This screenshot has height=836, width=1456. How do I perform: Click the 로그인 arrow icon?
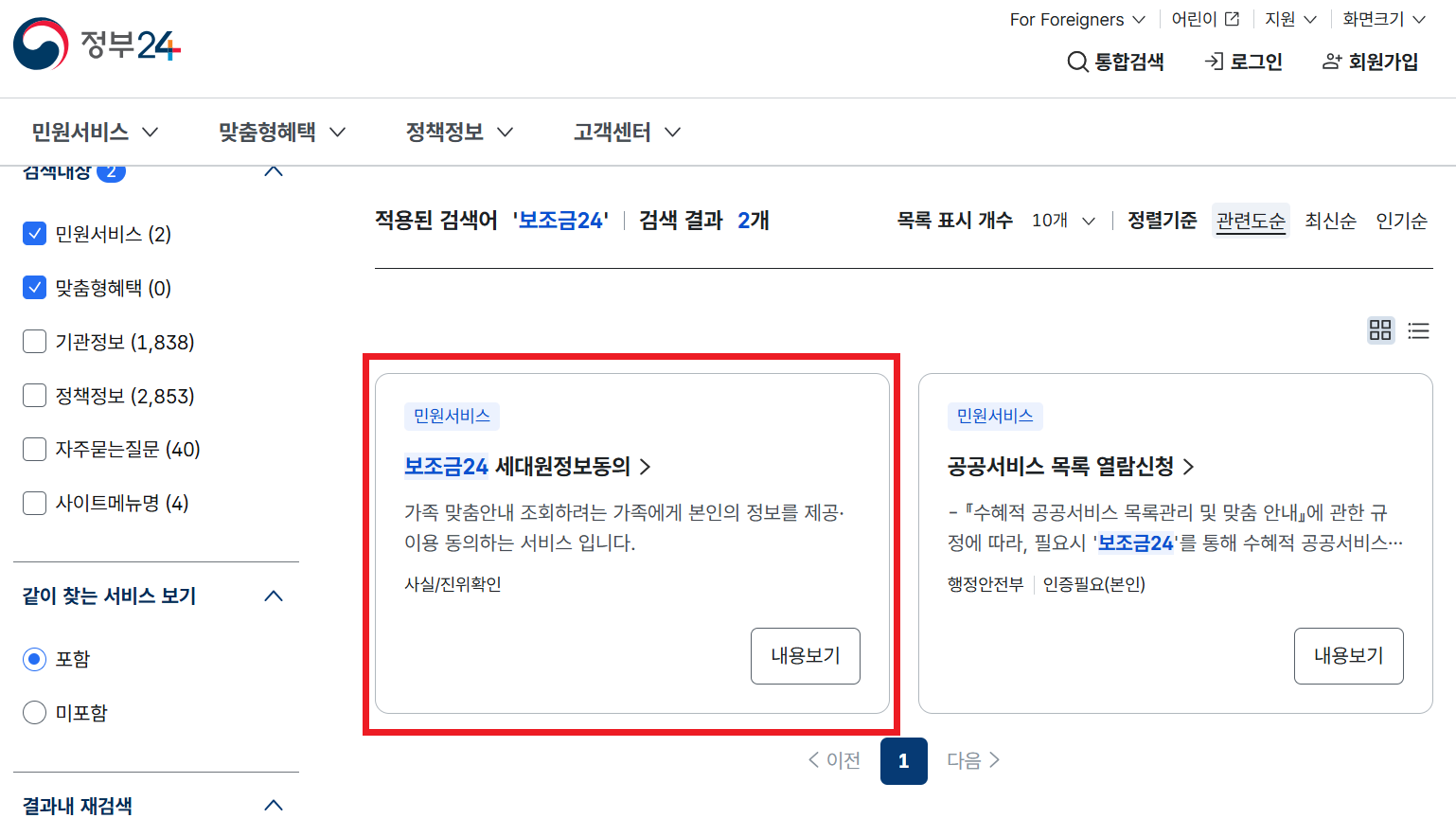[1214, 62]
